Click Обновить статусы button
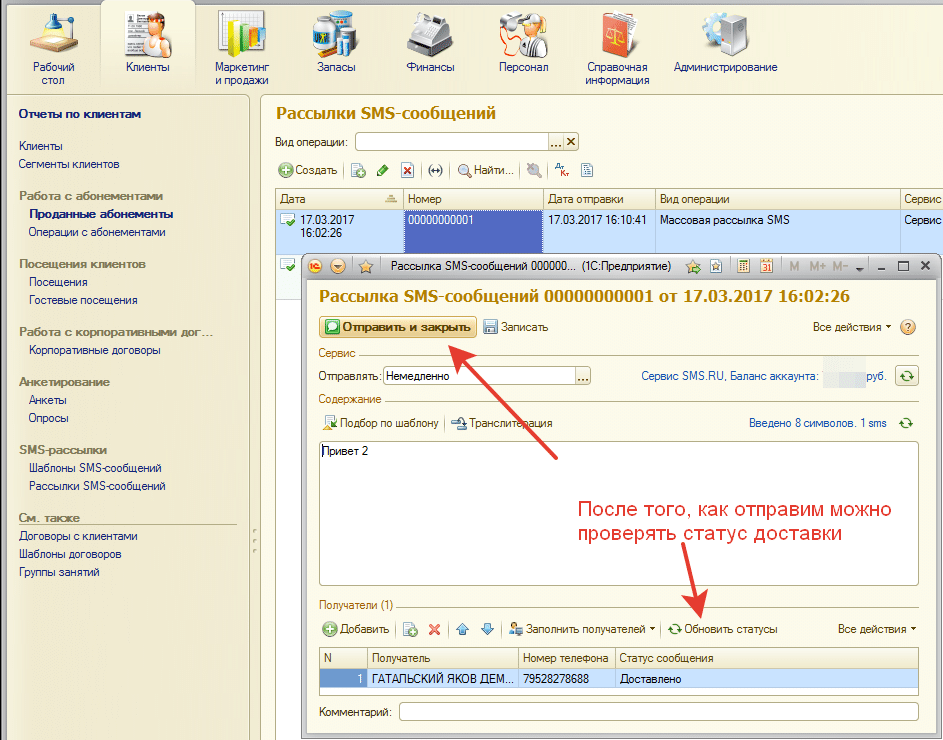The image size is (943, 740). (x=722, y=629)
